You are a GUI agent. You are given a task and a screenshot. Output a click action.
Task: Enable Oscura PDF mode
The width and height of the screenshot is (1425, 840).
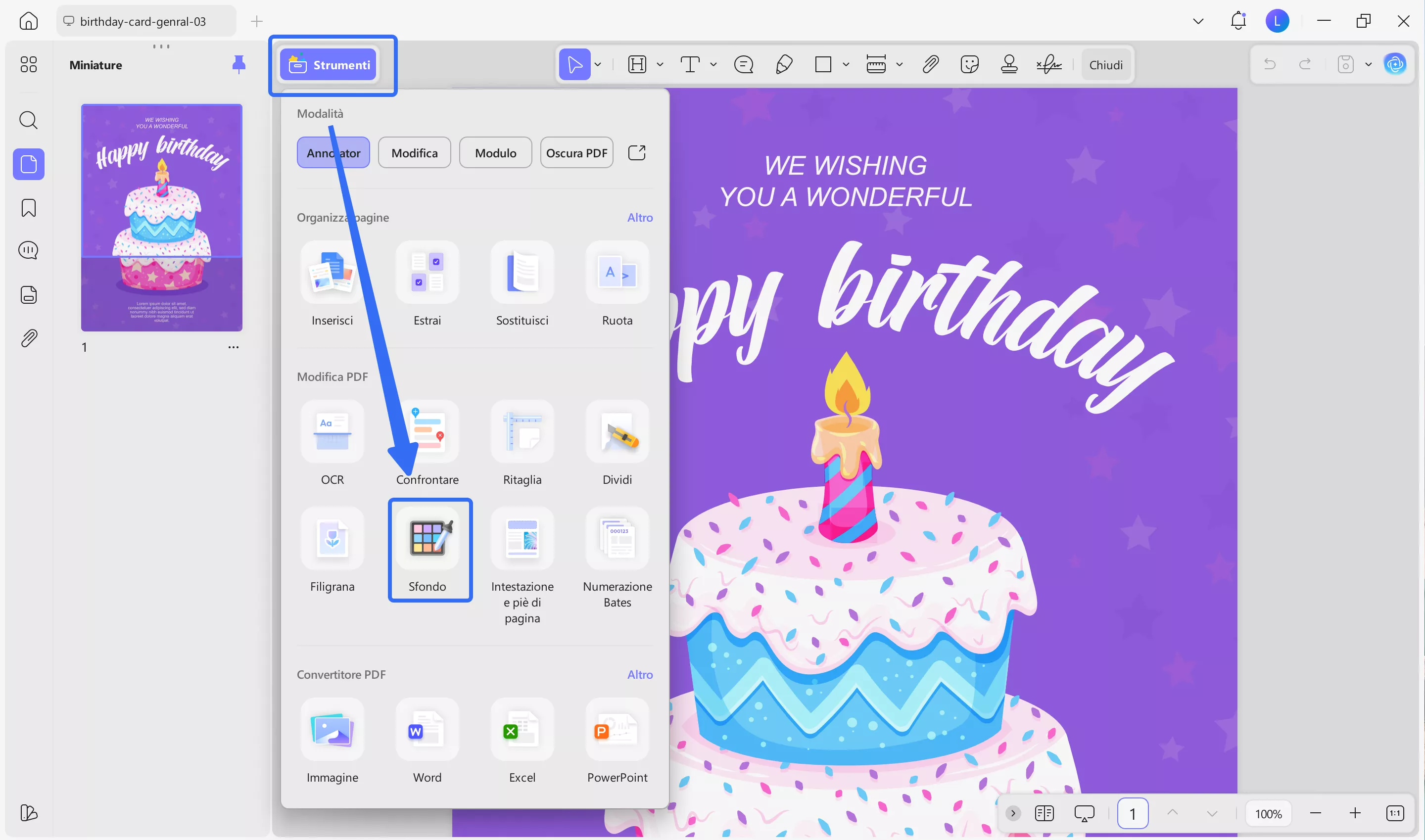576,152
